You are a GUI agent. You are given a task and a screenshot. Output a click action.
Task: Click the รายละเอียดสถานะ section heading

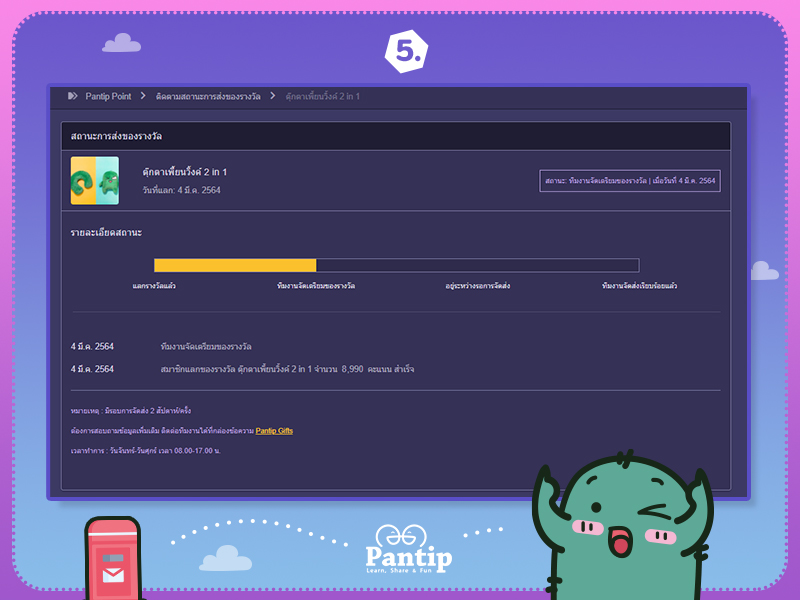[106, 233]
